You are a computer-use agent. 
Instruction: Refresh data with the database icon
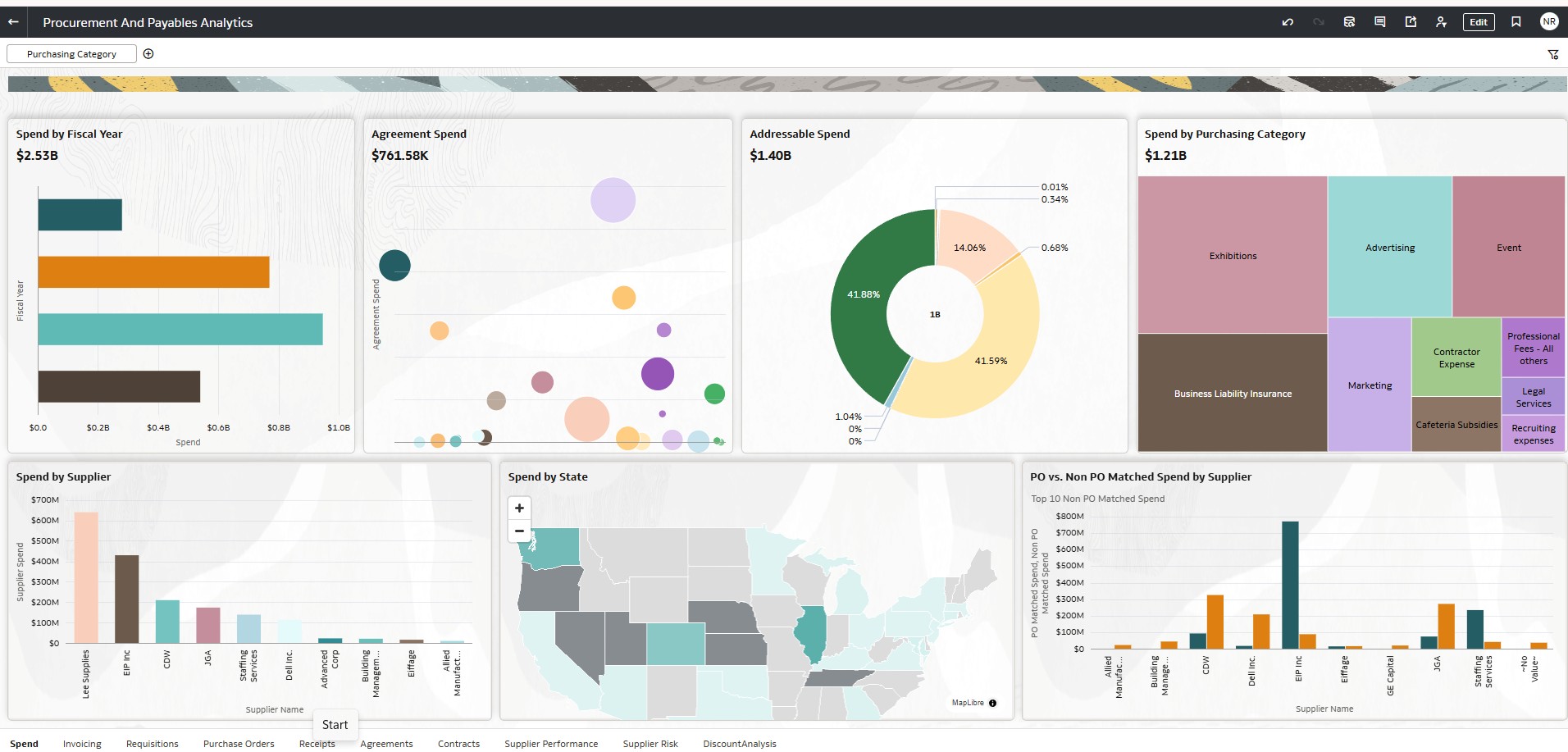tap(1349, 22)
